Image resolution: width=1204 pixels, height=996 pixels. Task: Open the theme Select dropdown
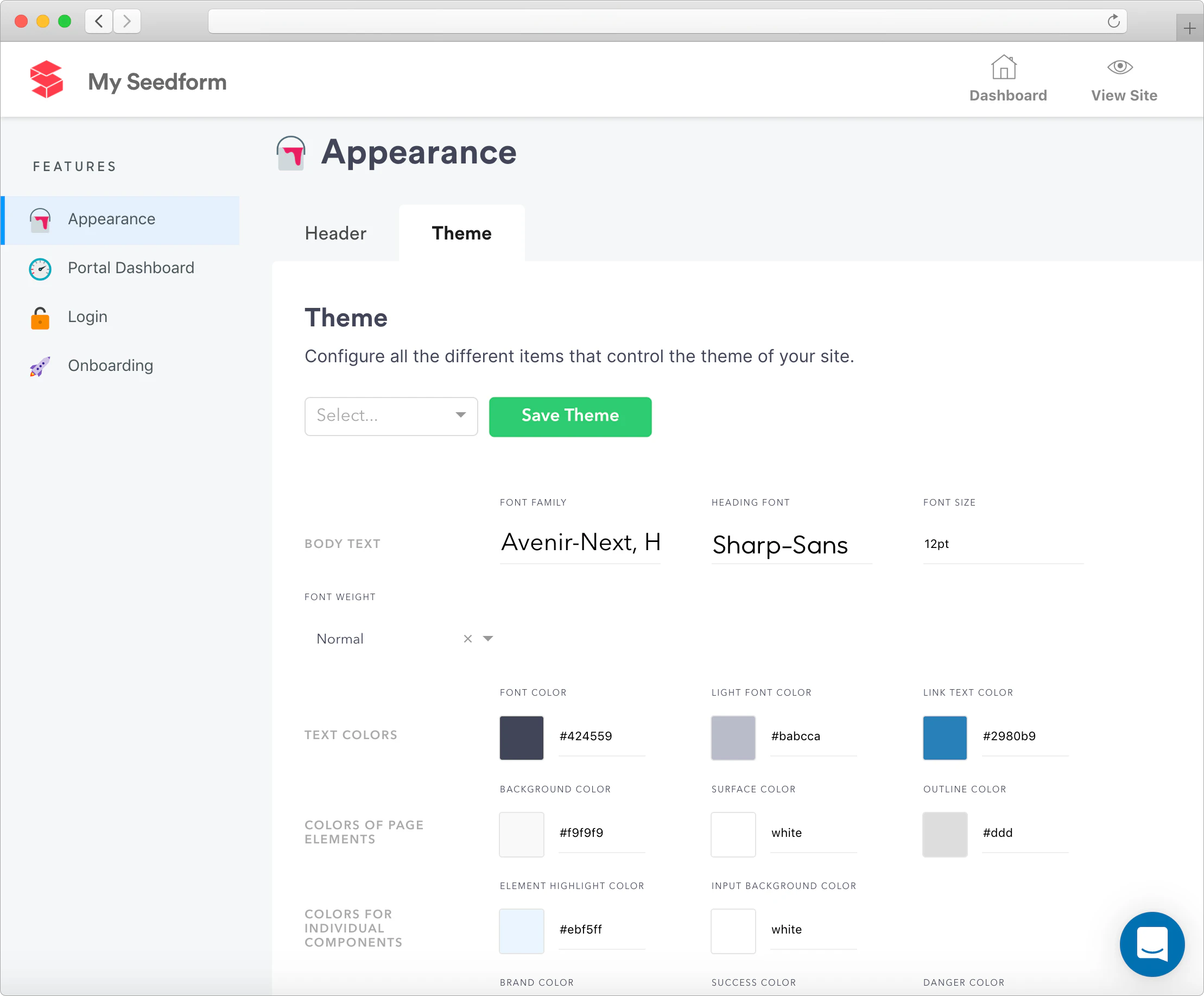pyautogui.click(x=391, y=416)
